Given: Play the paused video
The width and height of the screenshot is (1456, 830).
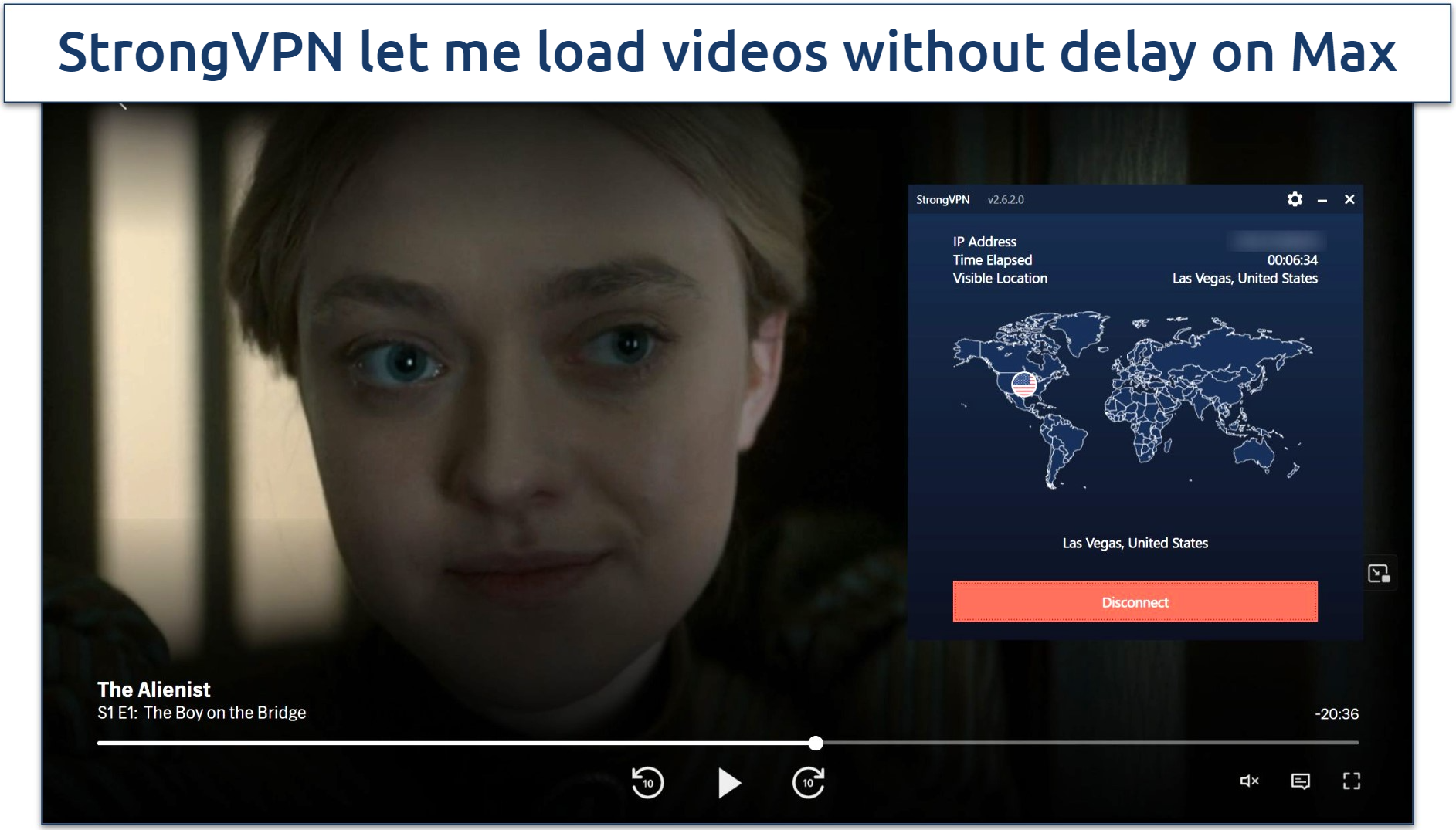Looking at the screenshot, I should (x=728, y=782).
